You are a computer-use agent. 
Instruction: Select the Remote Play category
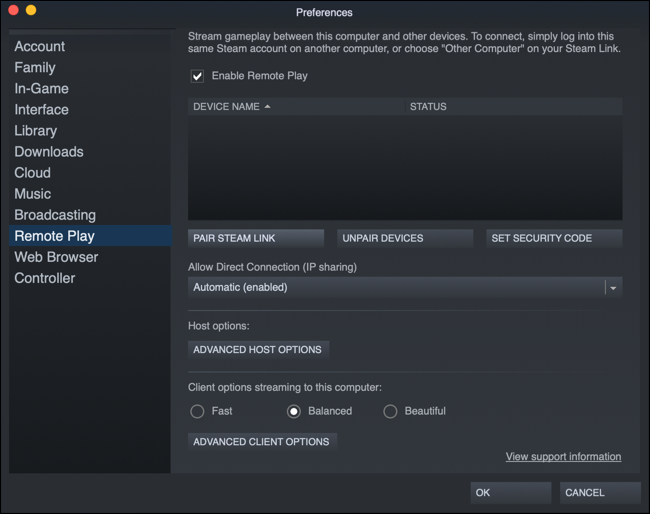(90, 236)
